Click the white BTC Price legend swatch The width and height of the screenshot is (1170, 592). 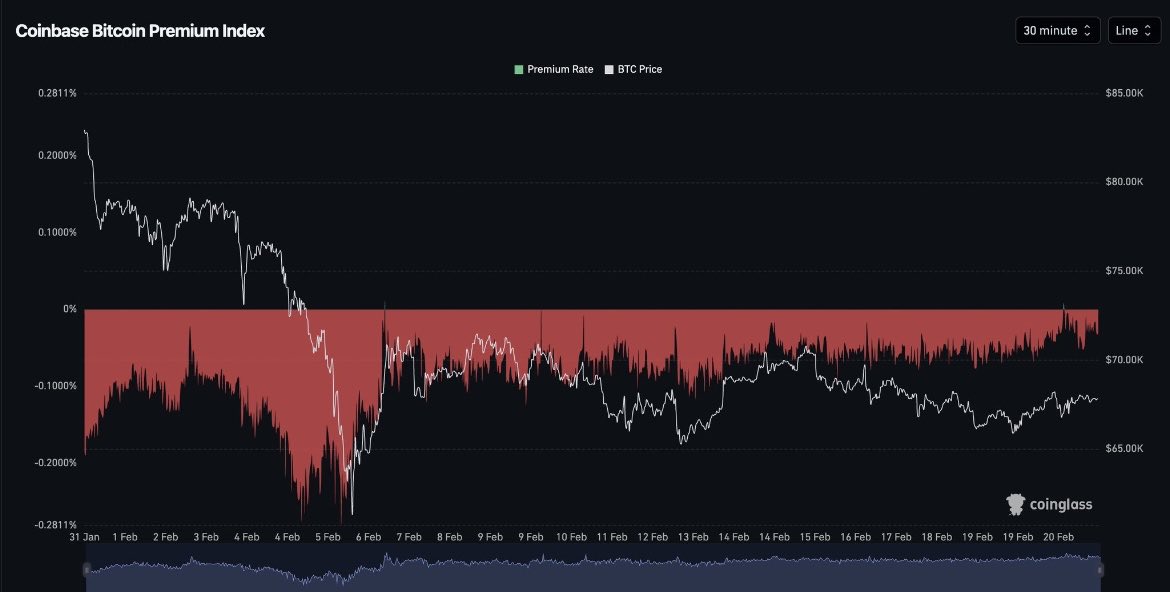pyautogui.click(x=608, y=69)
